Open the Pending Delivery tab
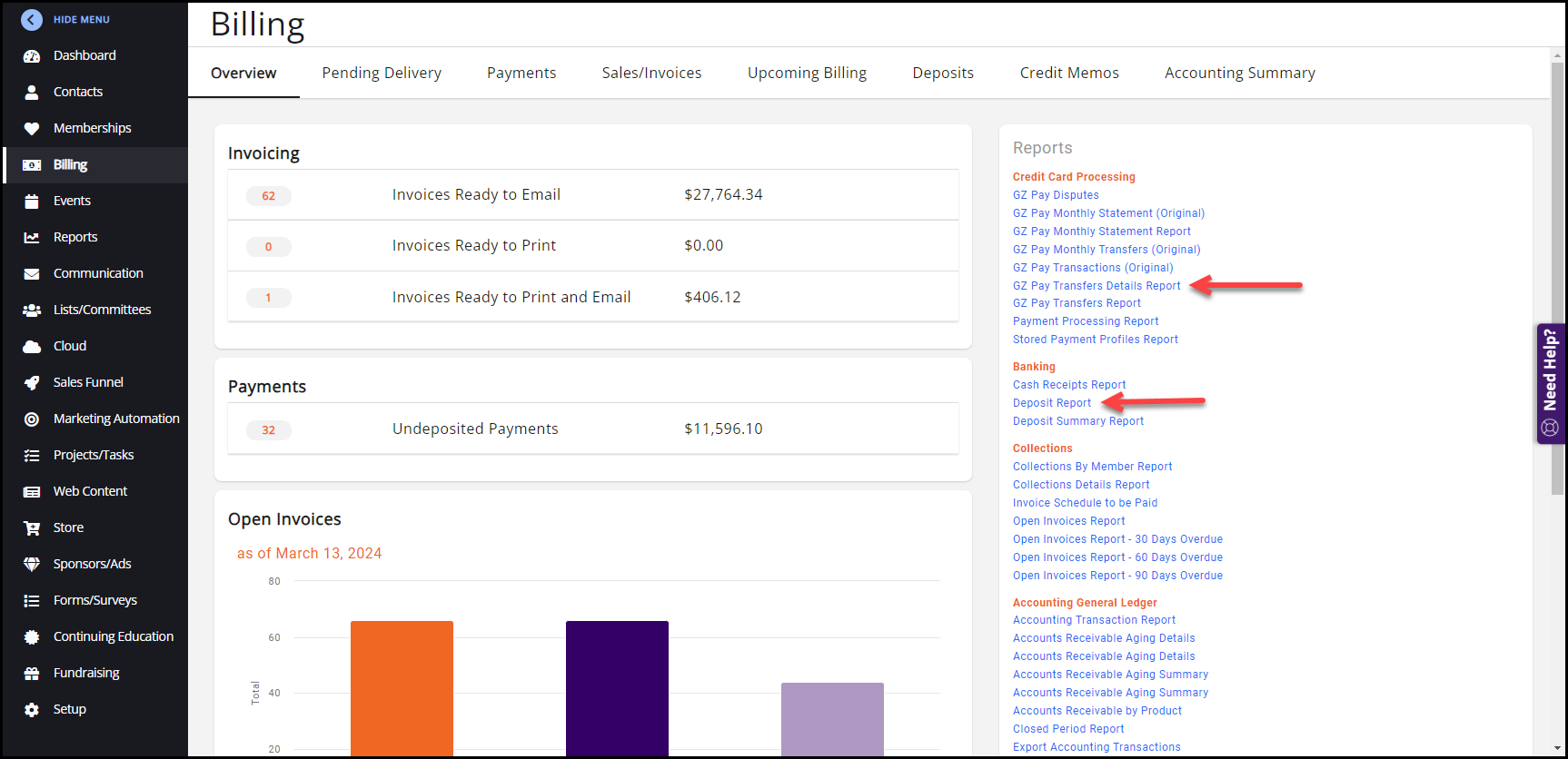The image size is (1568, 759). [382, 73]
